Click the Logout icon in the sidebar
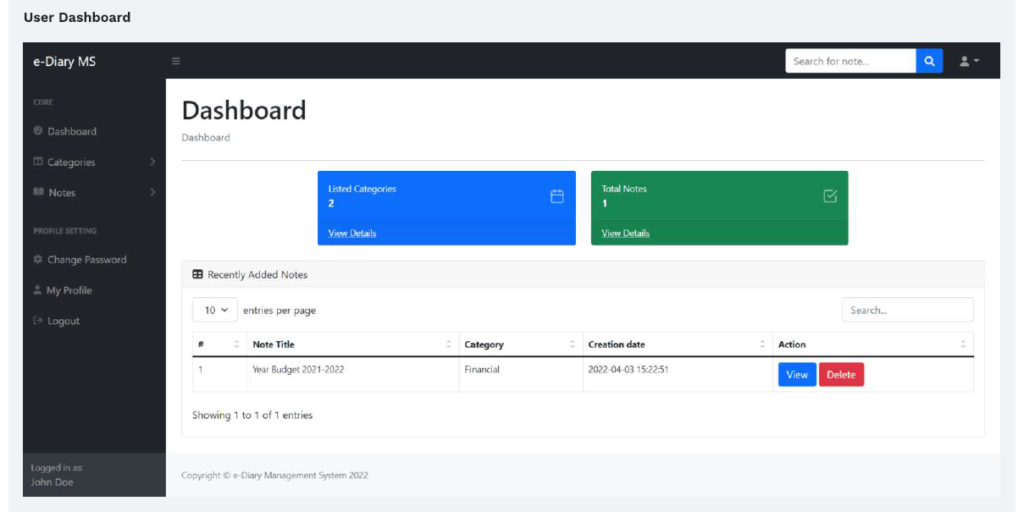This screenshot has width=1024, height=512. click(38, 321)
